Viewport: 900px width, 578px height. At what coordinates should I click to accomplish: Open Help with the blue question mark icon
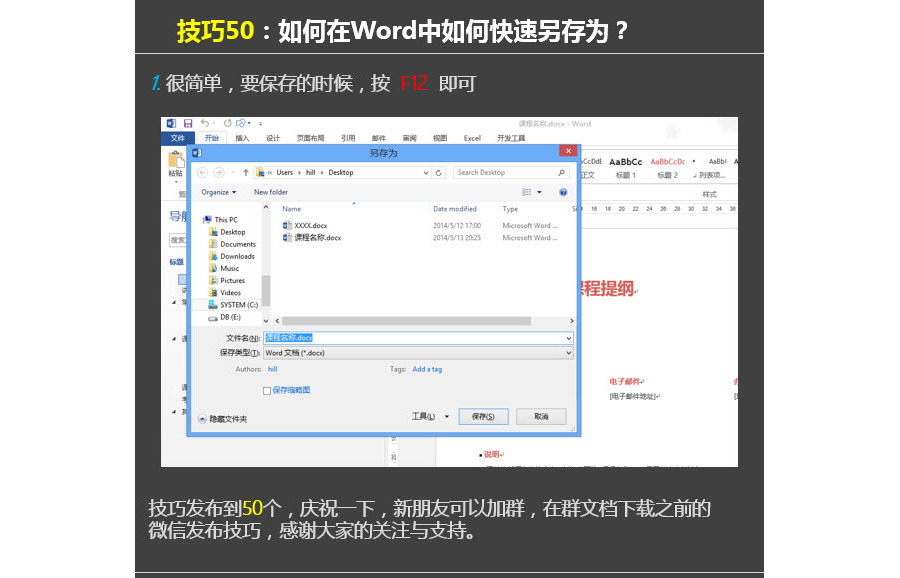(x=563, y=192)
